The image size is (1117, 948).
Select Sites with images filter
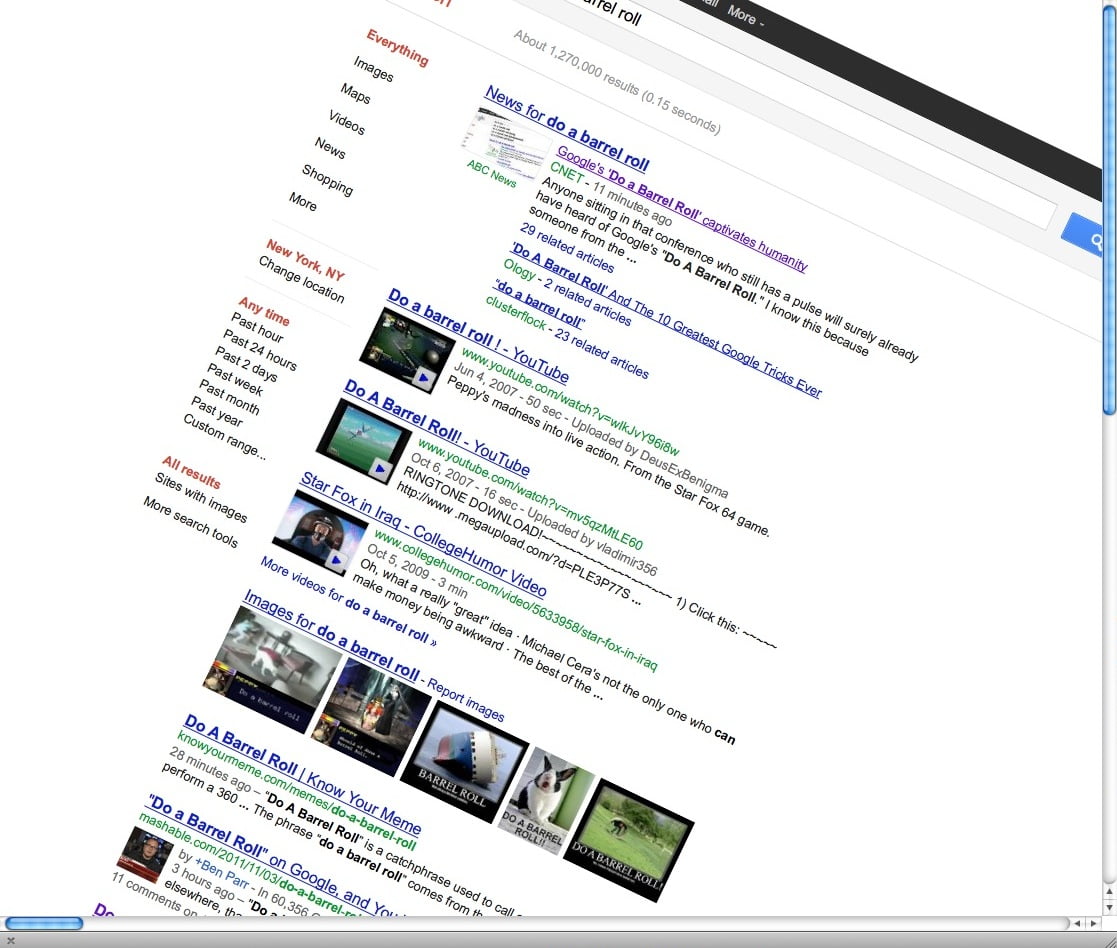click(201, 496)
